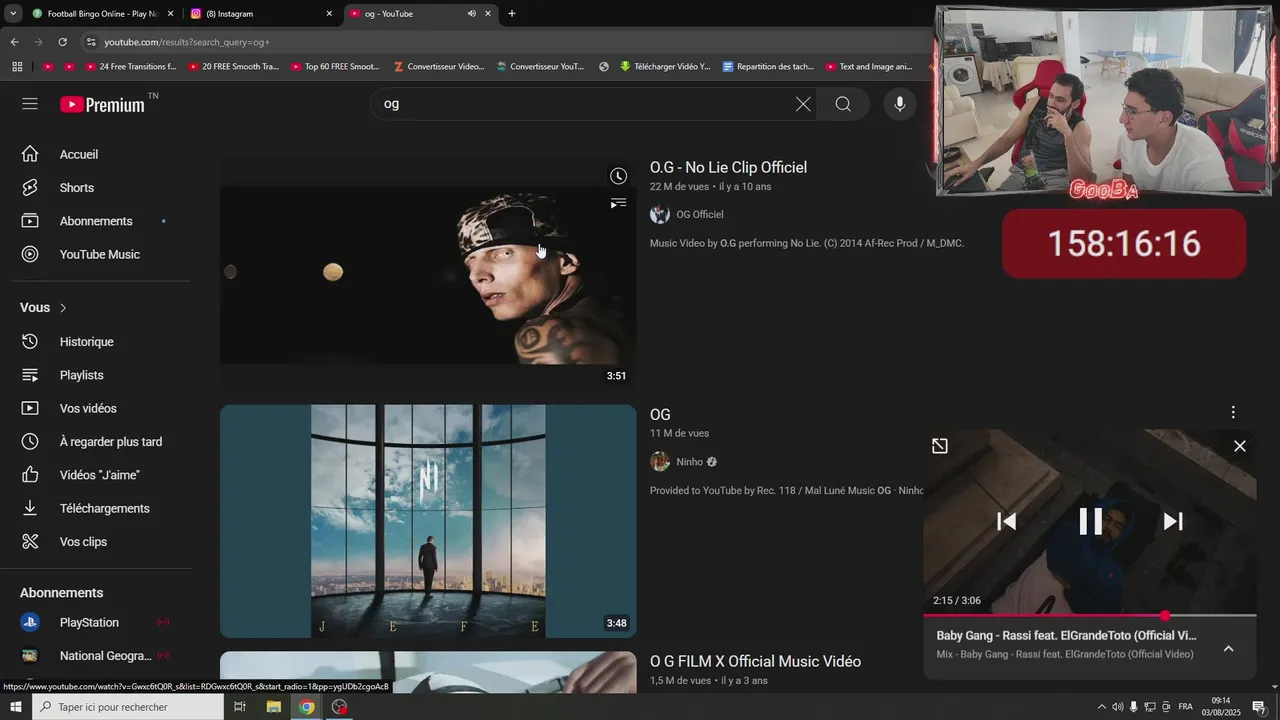Skip to next video in miniplayer
Screen dimensions: 1280x720
point(1173,521)
